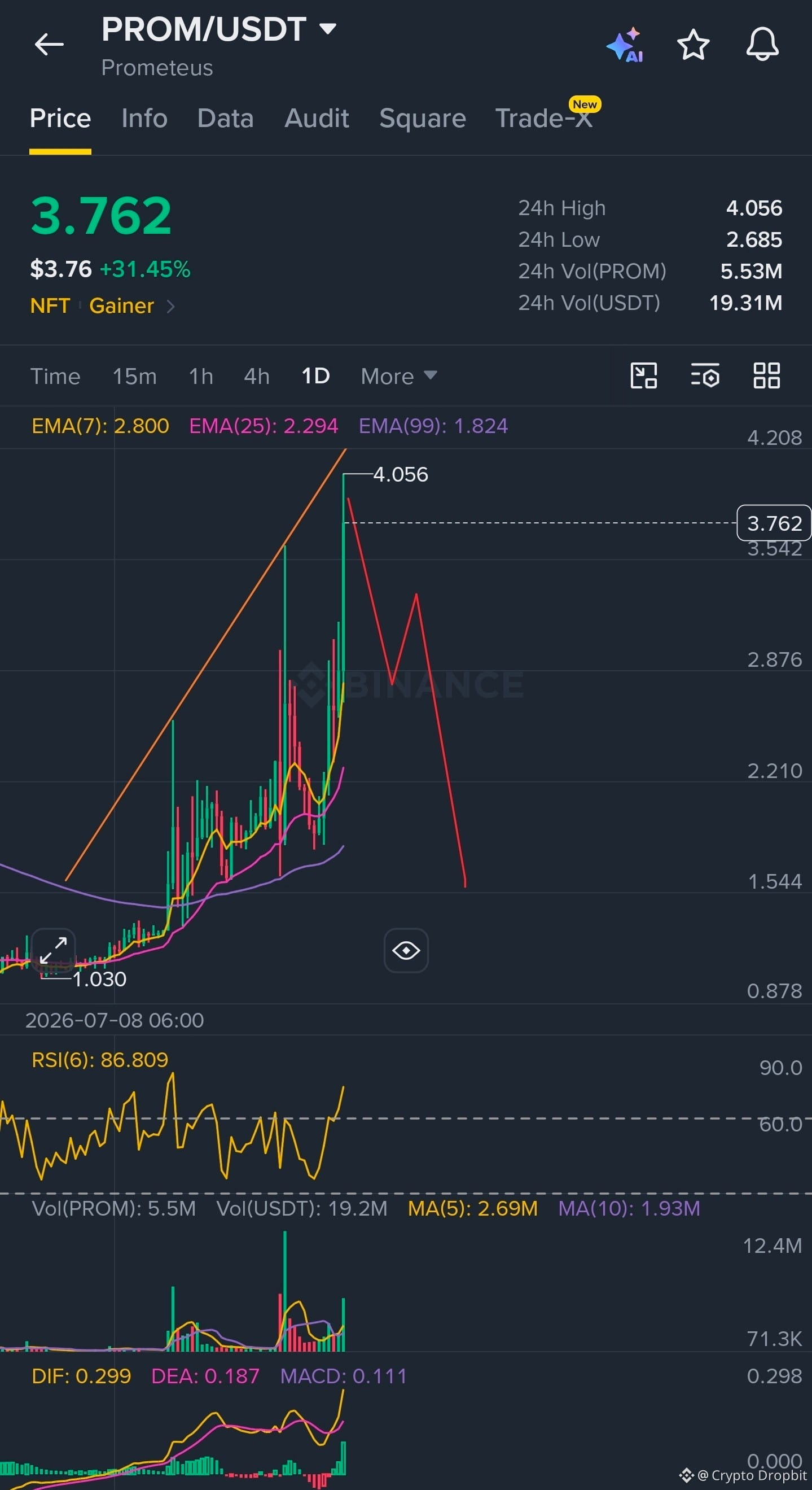This screenshot has height=1490, width=812.
Task: Tap the Prometeus coin name subtitle
Action: [157, 68]
